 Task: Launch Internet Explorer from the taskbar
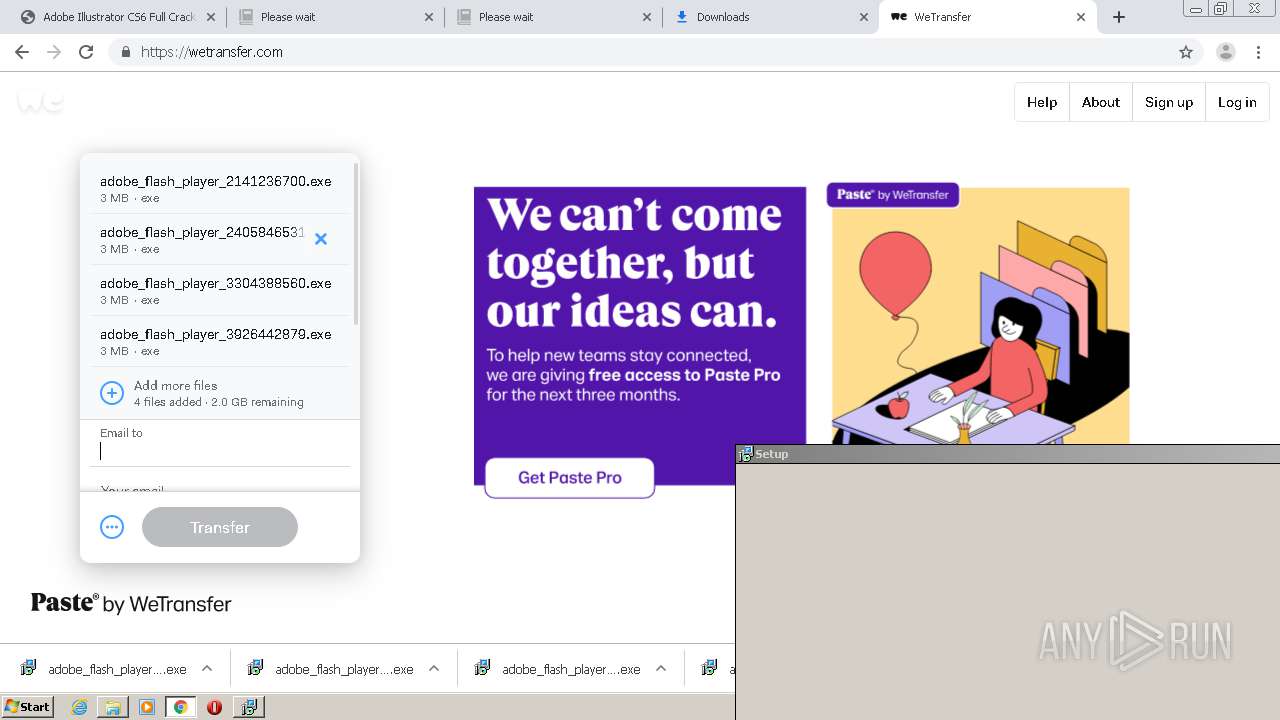click(x=80, y=707)
